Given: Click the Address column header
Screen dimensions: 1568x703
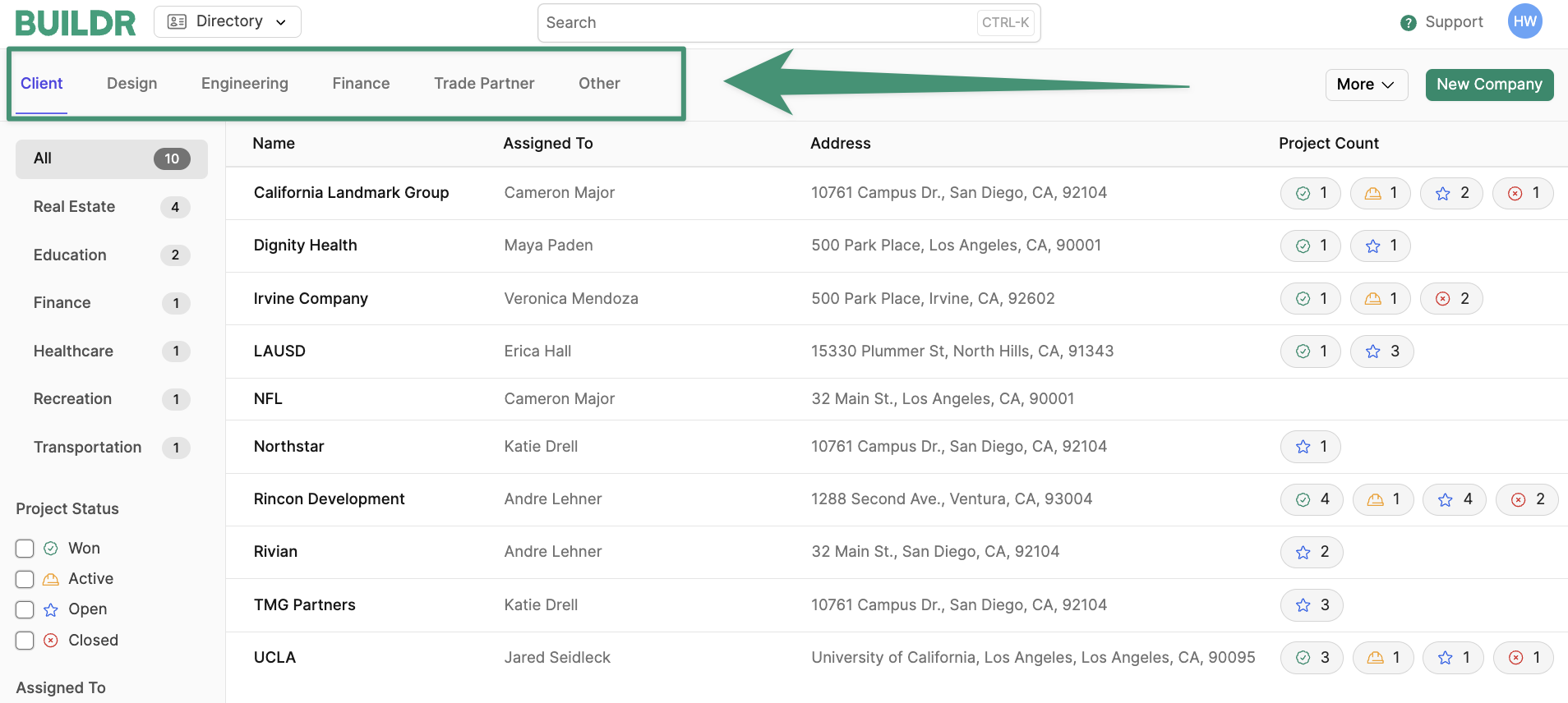Looking at the screenshot, I should [x=841, y=144].
